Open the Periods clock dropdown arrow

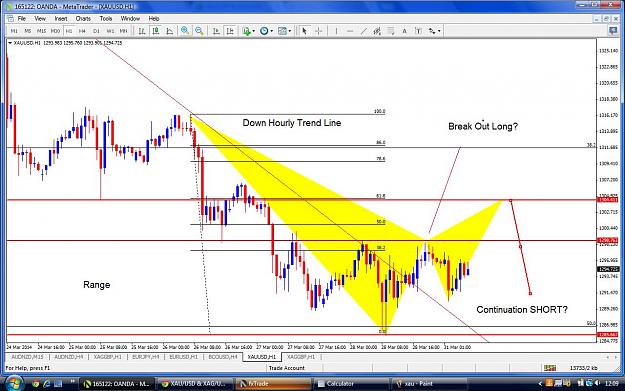pyautogui.click(x=271, y=31)
